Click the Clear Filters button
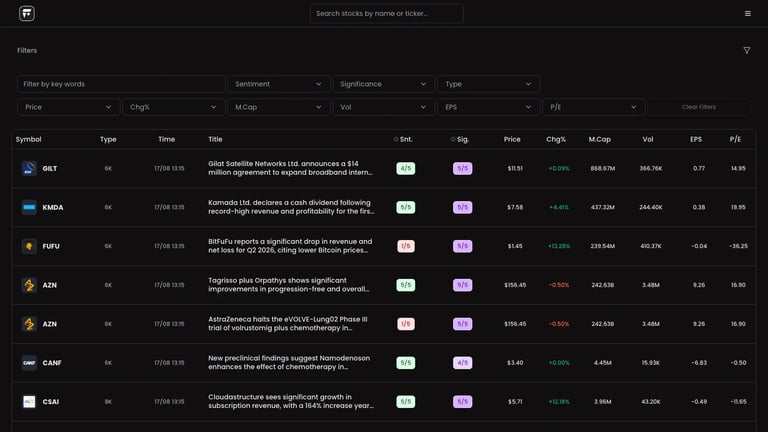Image resolution: width=768 pixels, height=432 pixels. 699,107
